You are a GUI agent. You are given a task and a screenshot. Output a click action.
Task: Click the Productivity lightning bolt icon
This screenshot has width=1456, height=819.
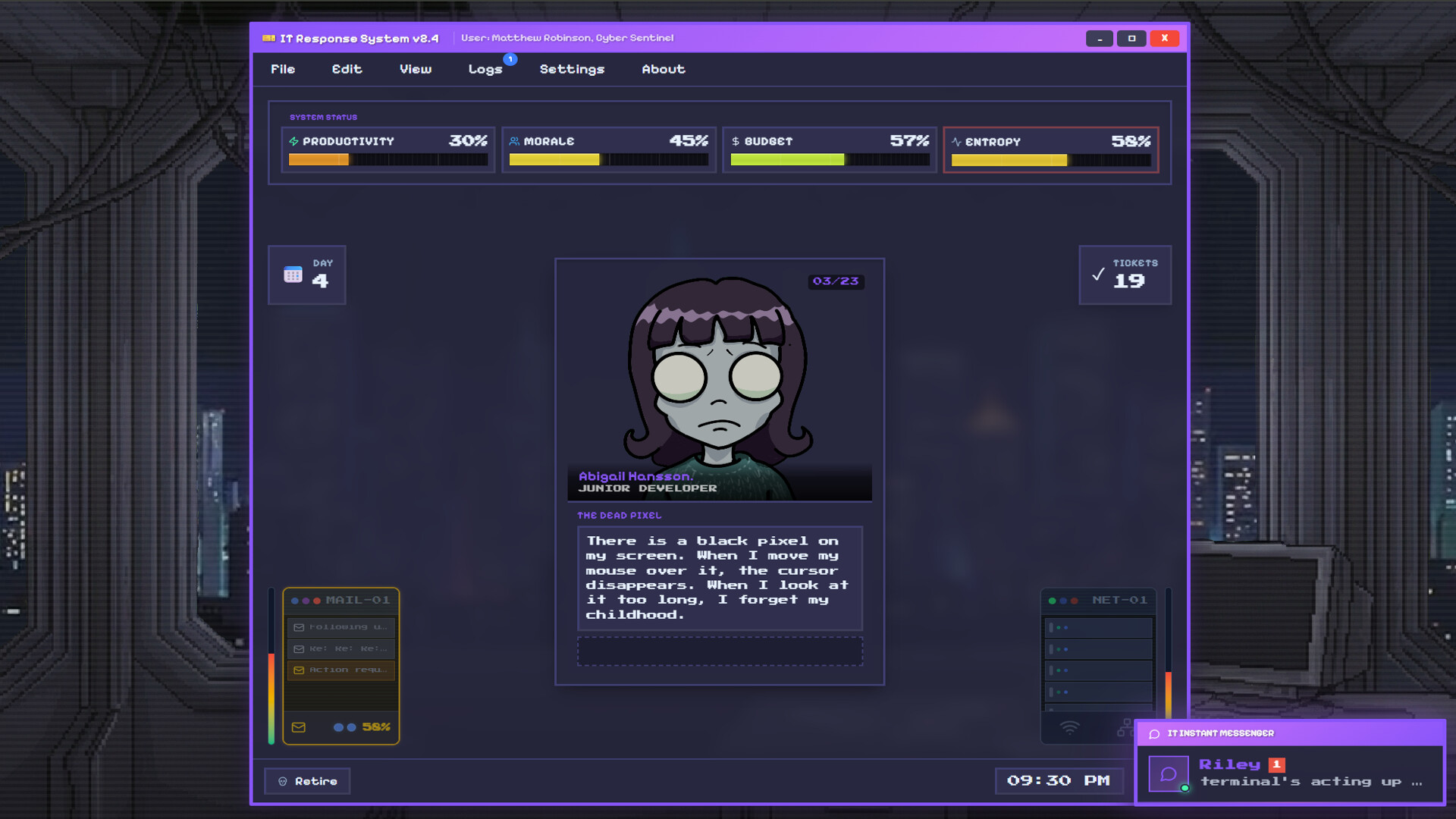294,142
